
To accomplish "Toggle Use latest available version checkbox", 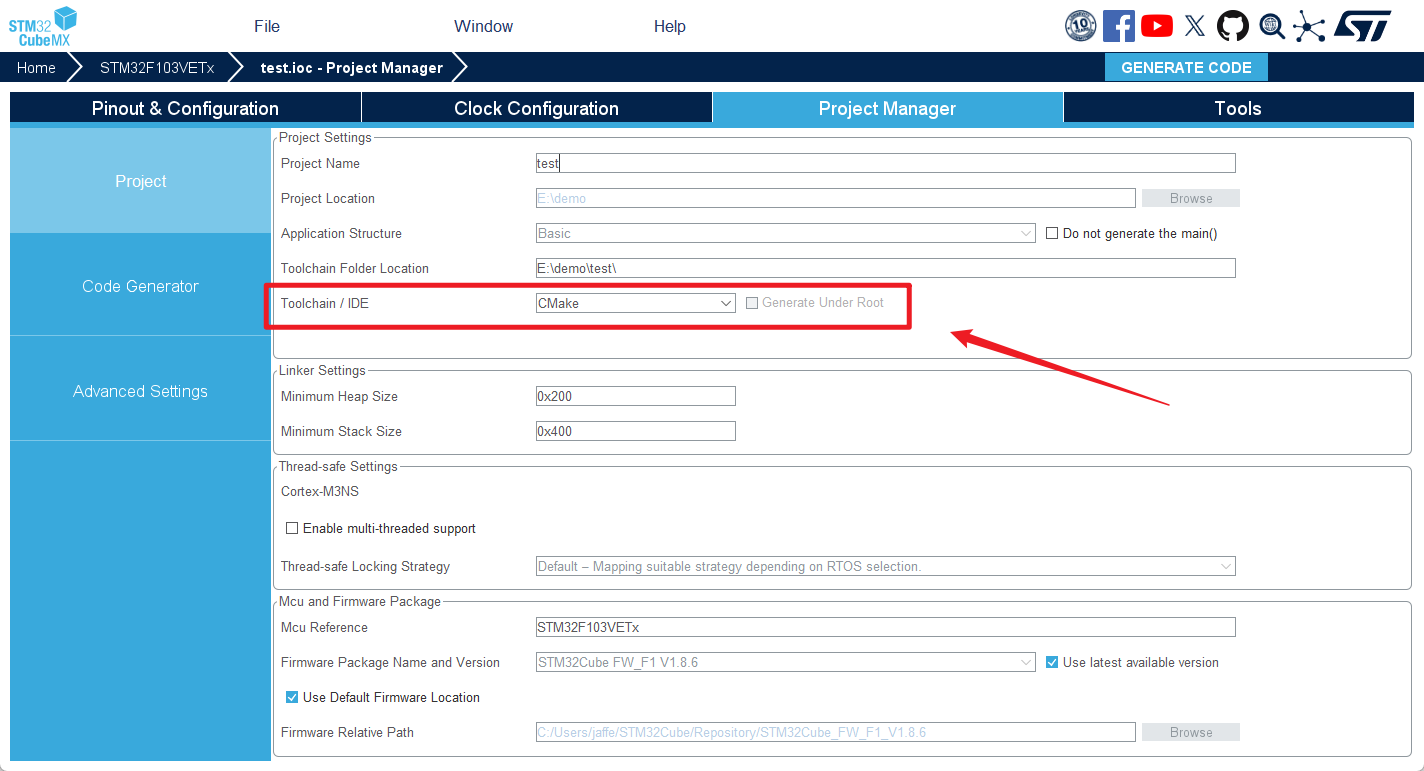I will (x=1052, y=662).
